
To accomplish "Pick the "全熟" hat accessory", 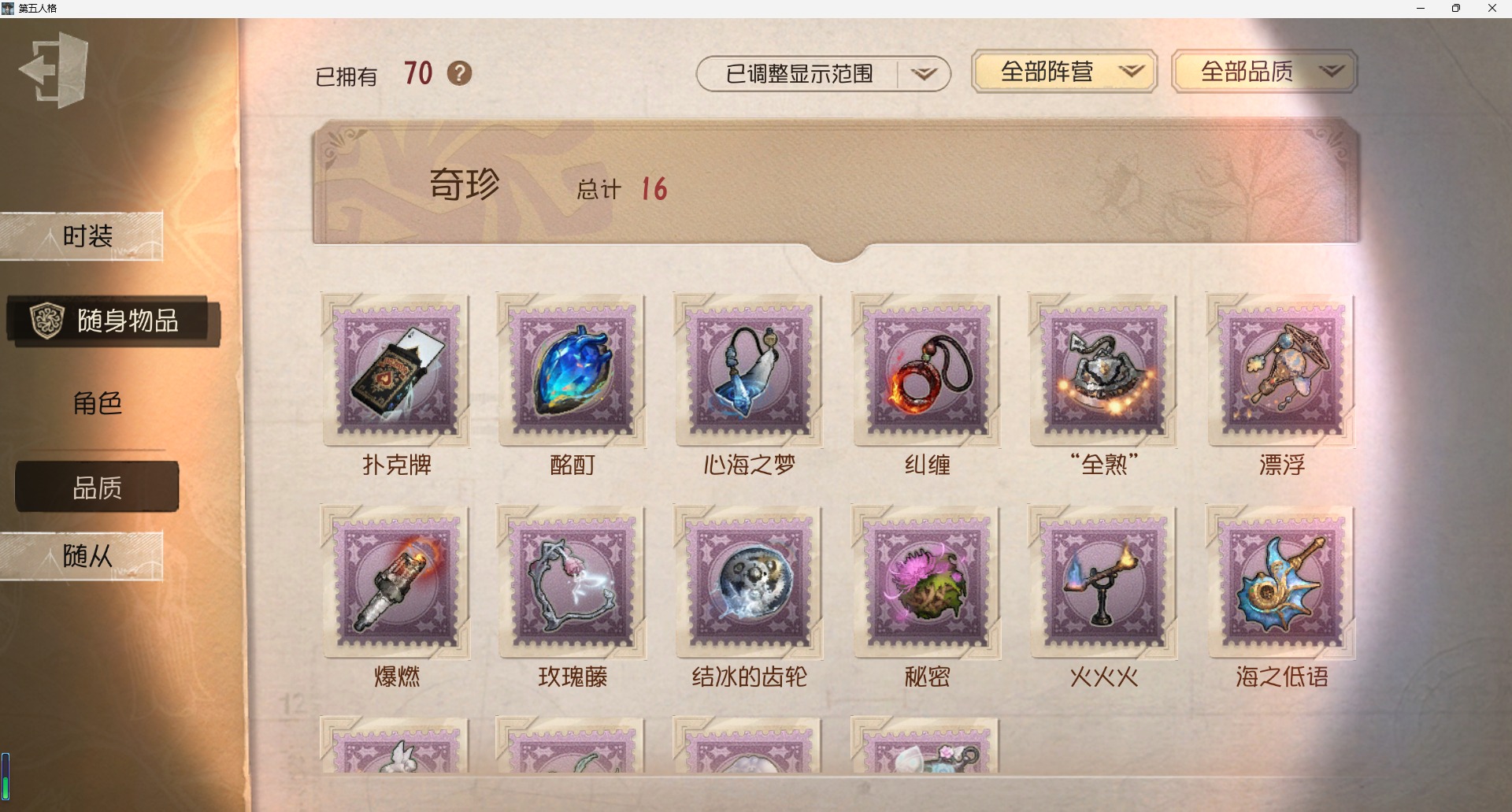I will click(1103, 370).
